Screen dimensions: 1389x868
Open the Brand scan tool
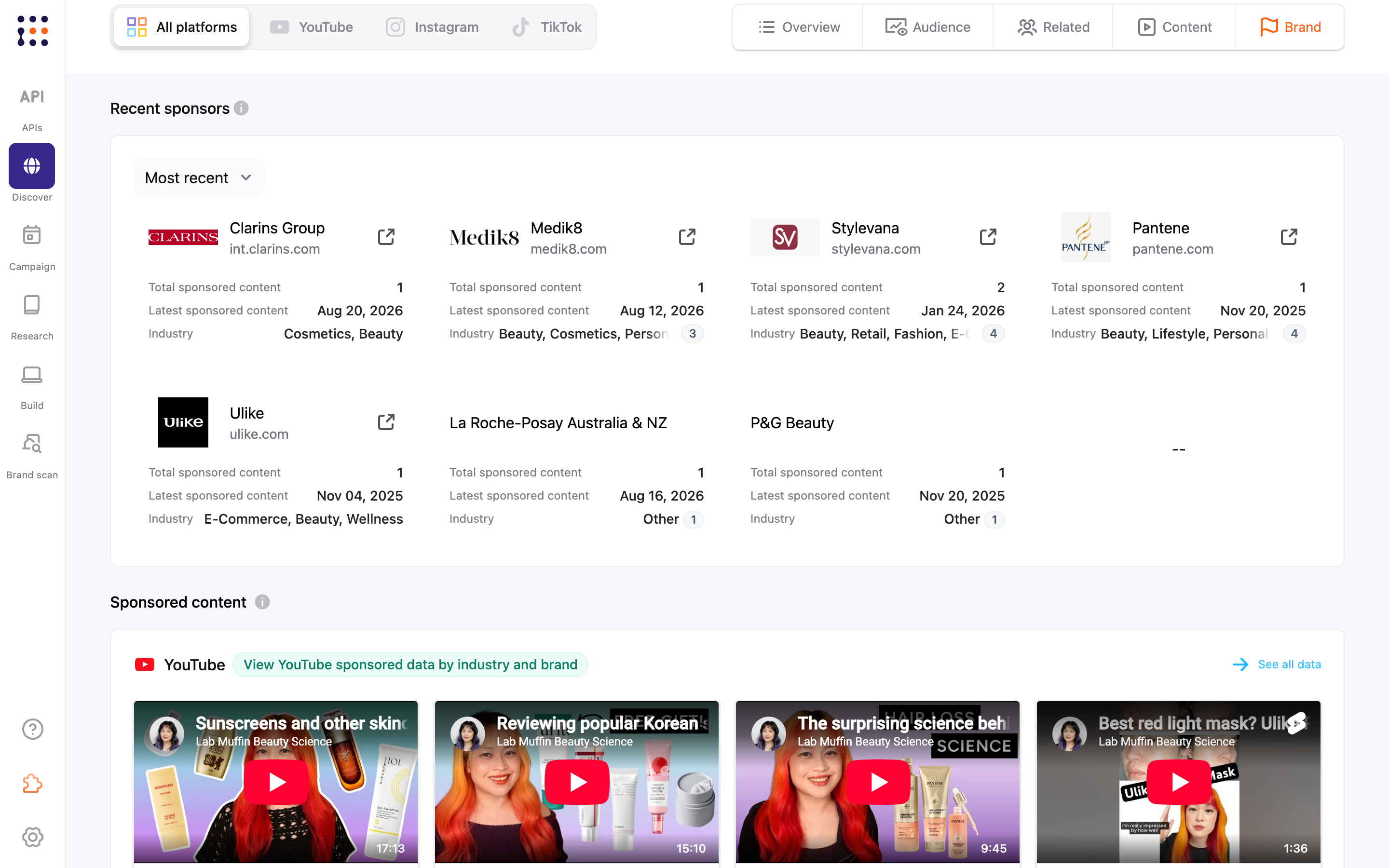pyautogui.click(x=32, y=456)
